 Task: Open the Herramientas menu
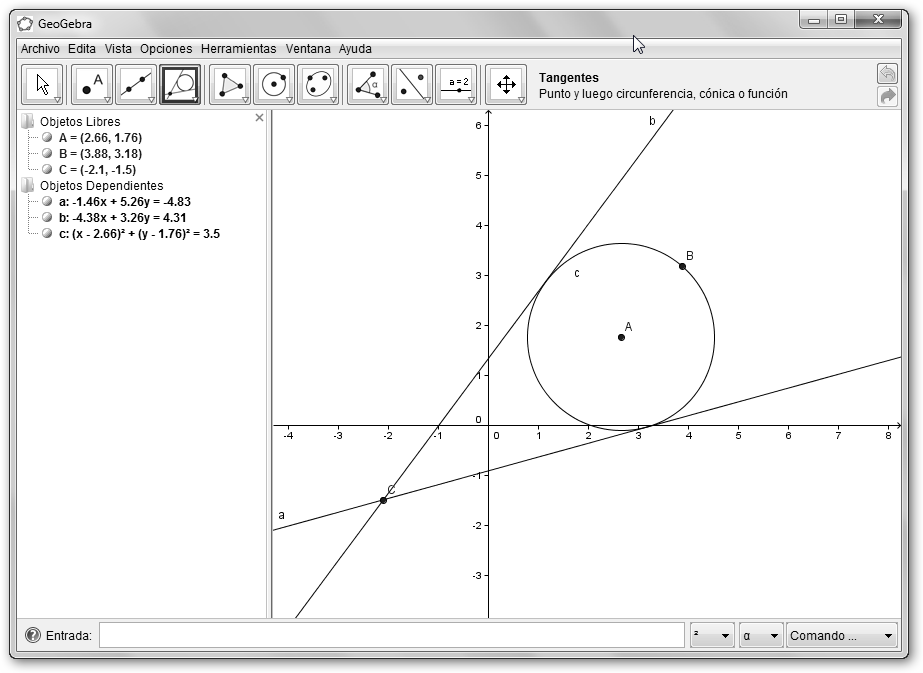tap(238, 48)
